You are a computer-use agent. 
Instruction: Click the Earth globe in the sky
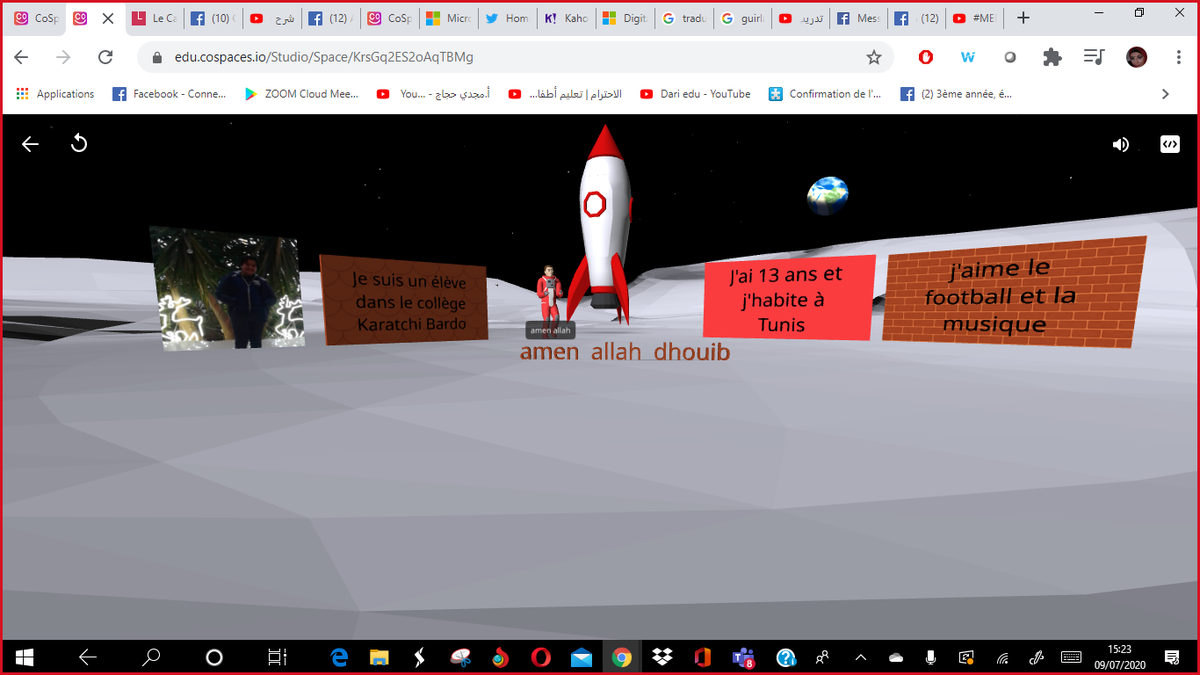[x=828, y=195]
